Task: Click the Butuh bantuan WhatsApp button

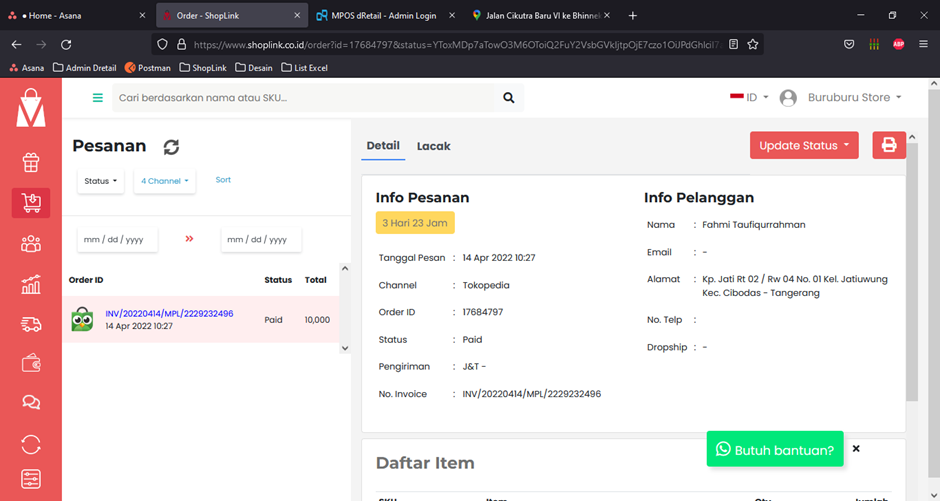Action: click(775, 450)
